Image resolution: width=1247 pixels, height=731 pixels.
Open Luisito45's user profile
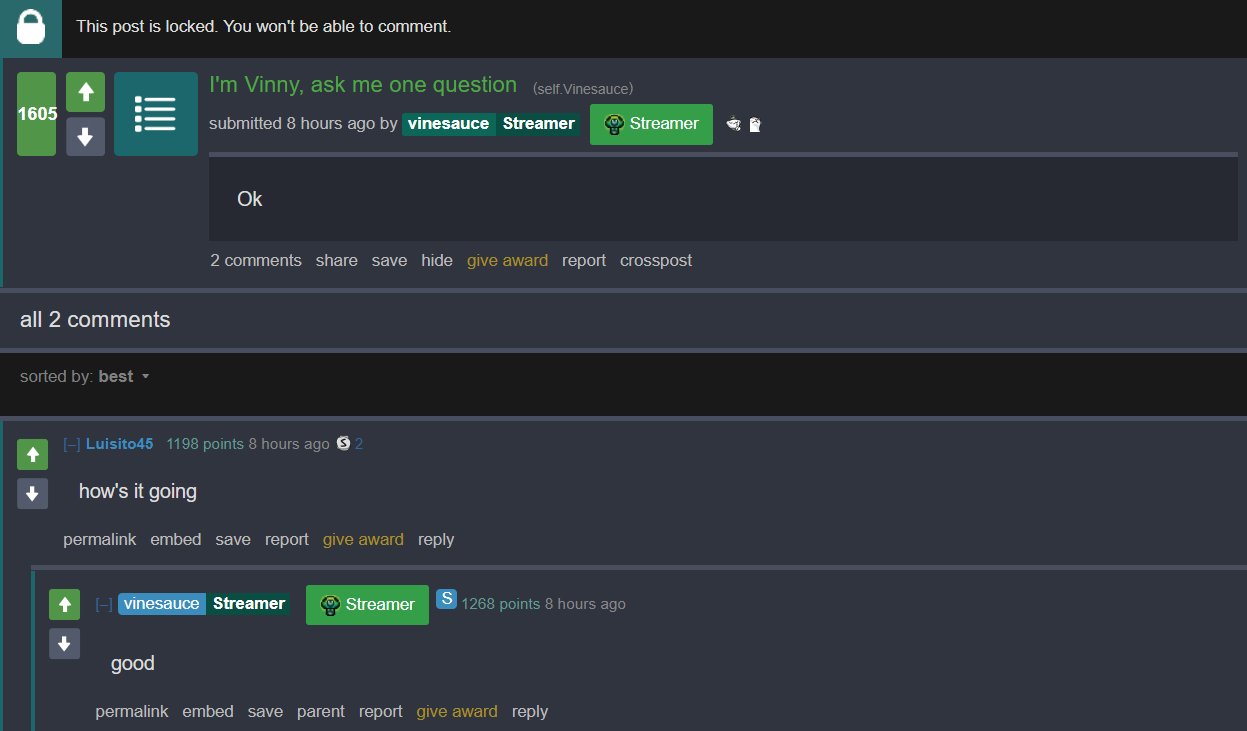point(120,444)
